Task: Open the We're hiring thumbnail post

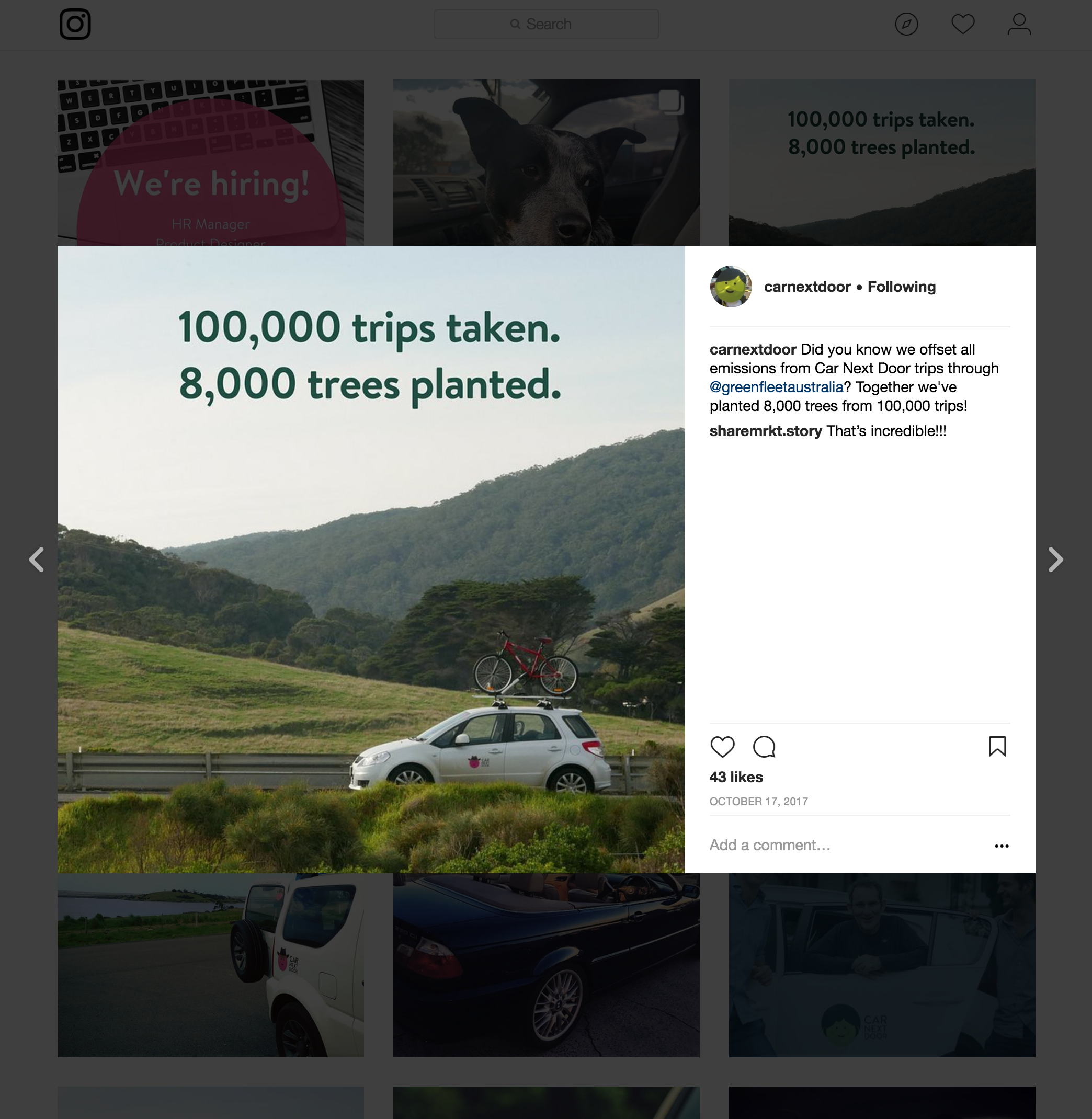Action: coord(210,163)
